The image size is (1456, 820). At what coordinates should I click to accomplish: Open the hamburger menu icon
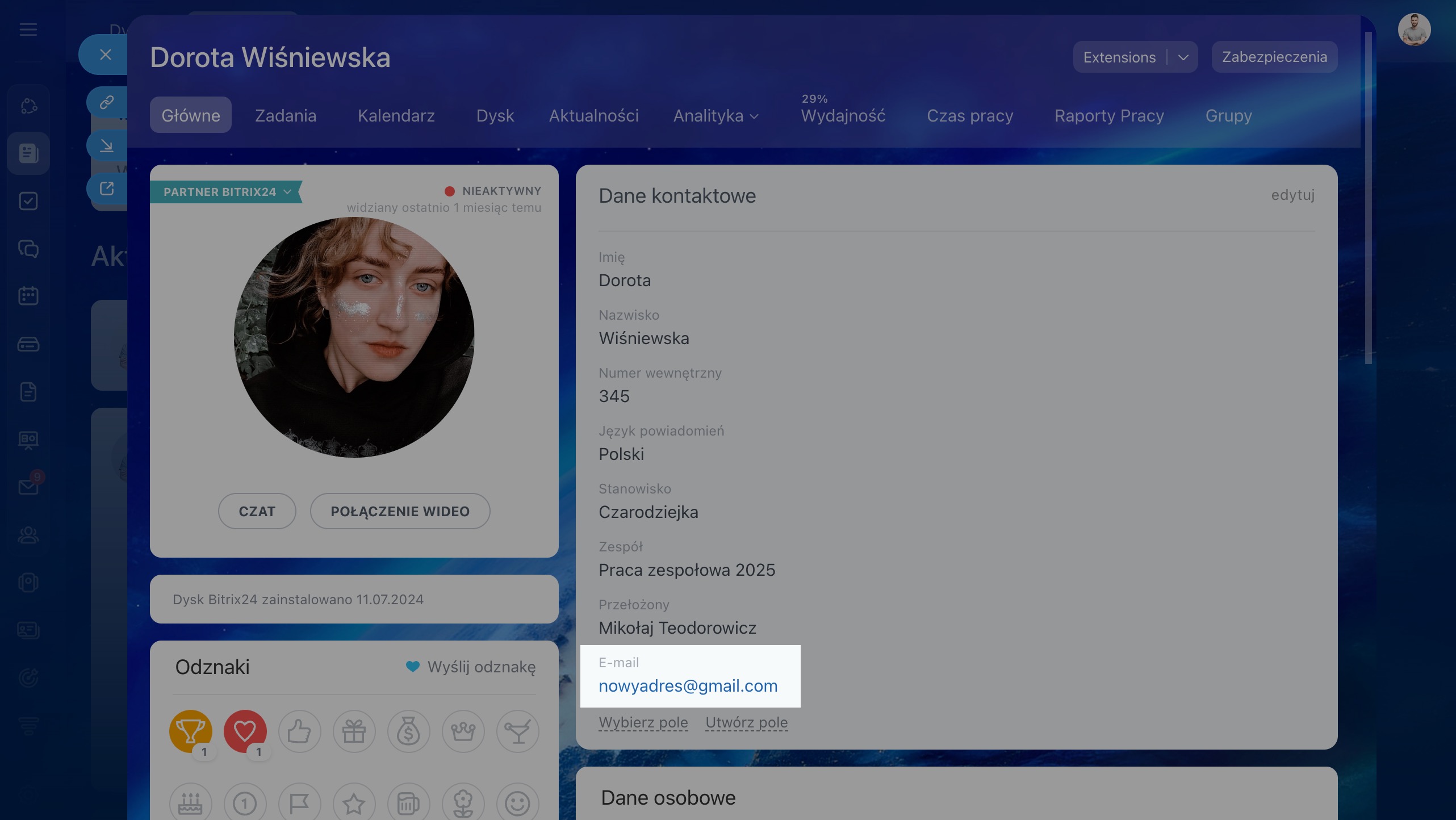pos(28,30)
